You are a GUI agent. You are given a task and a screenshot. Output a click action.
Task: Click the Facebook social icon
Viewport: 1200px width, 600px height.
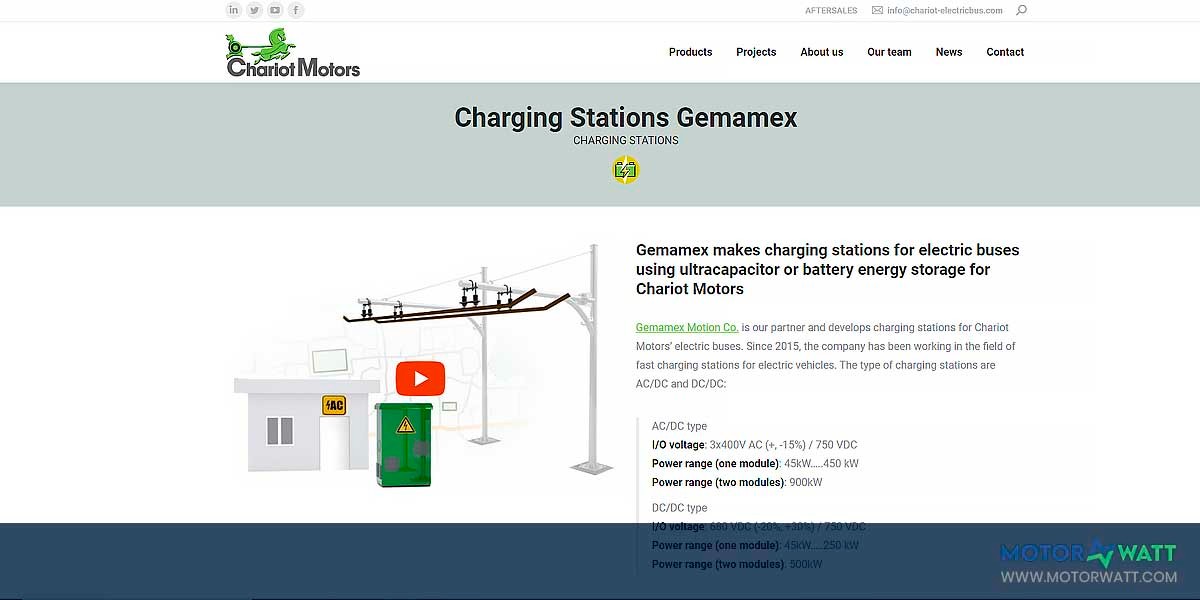coord(296,9)
